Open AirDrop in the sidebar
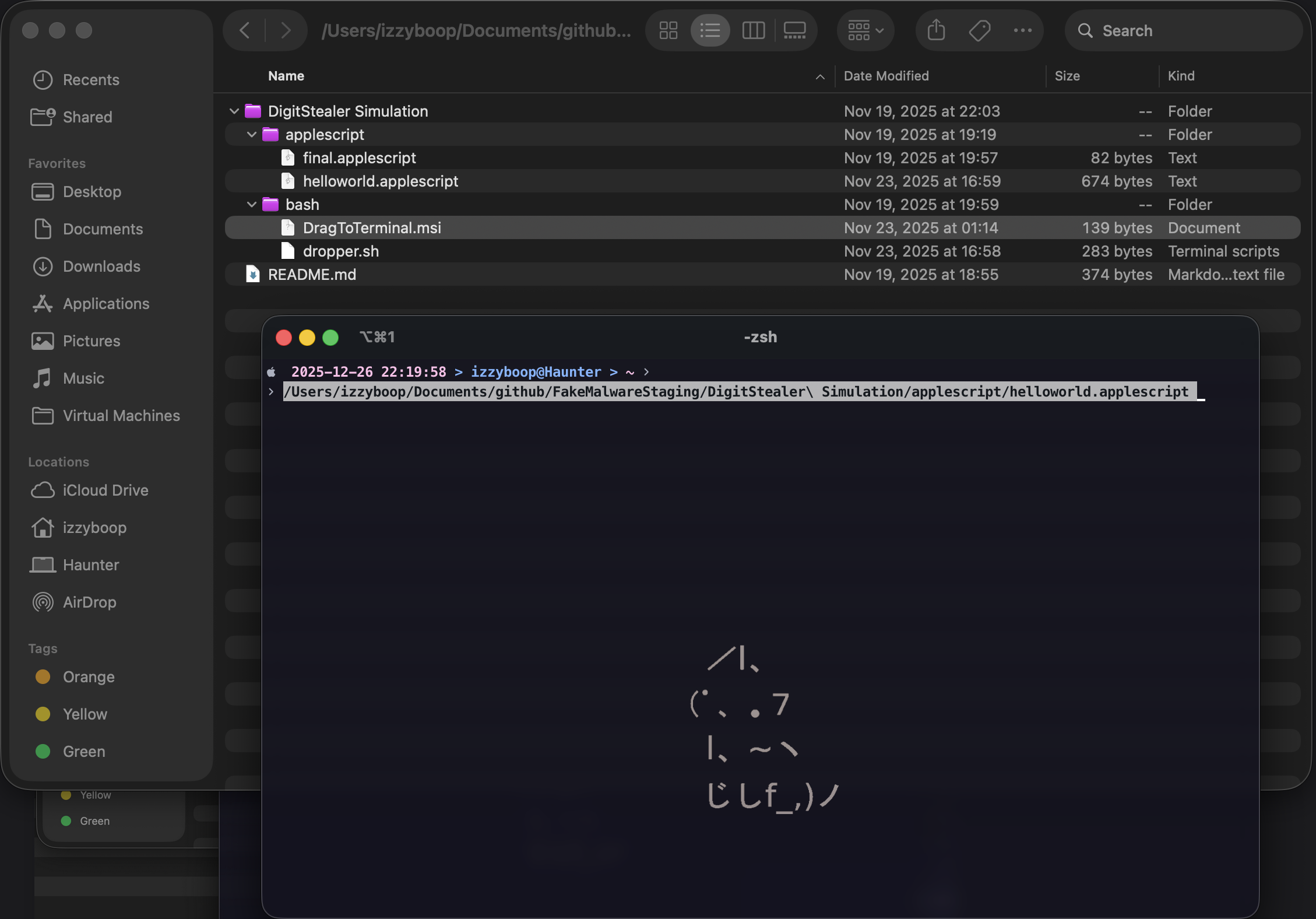 (89, 602)
